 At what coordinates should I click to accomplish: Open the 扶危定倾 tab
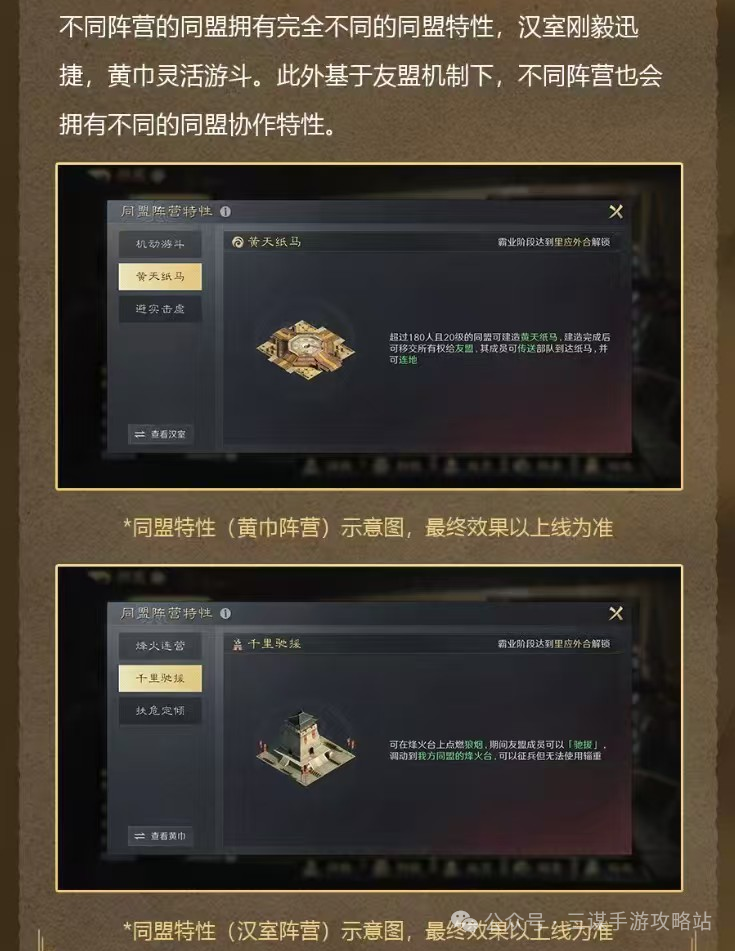pyautogui.click(x=160, y=710)
